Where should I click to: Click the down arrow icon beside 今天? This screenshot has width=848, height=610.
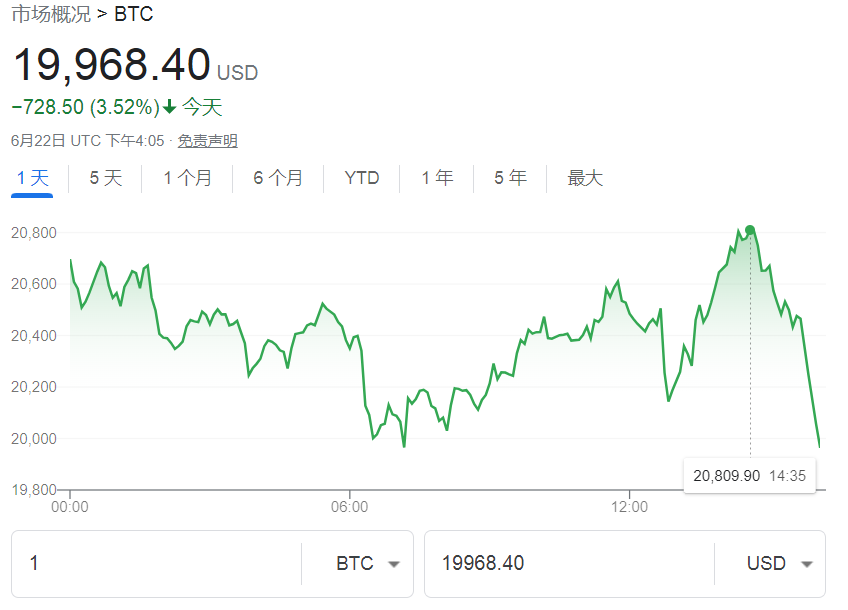tap(170, 107)
